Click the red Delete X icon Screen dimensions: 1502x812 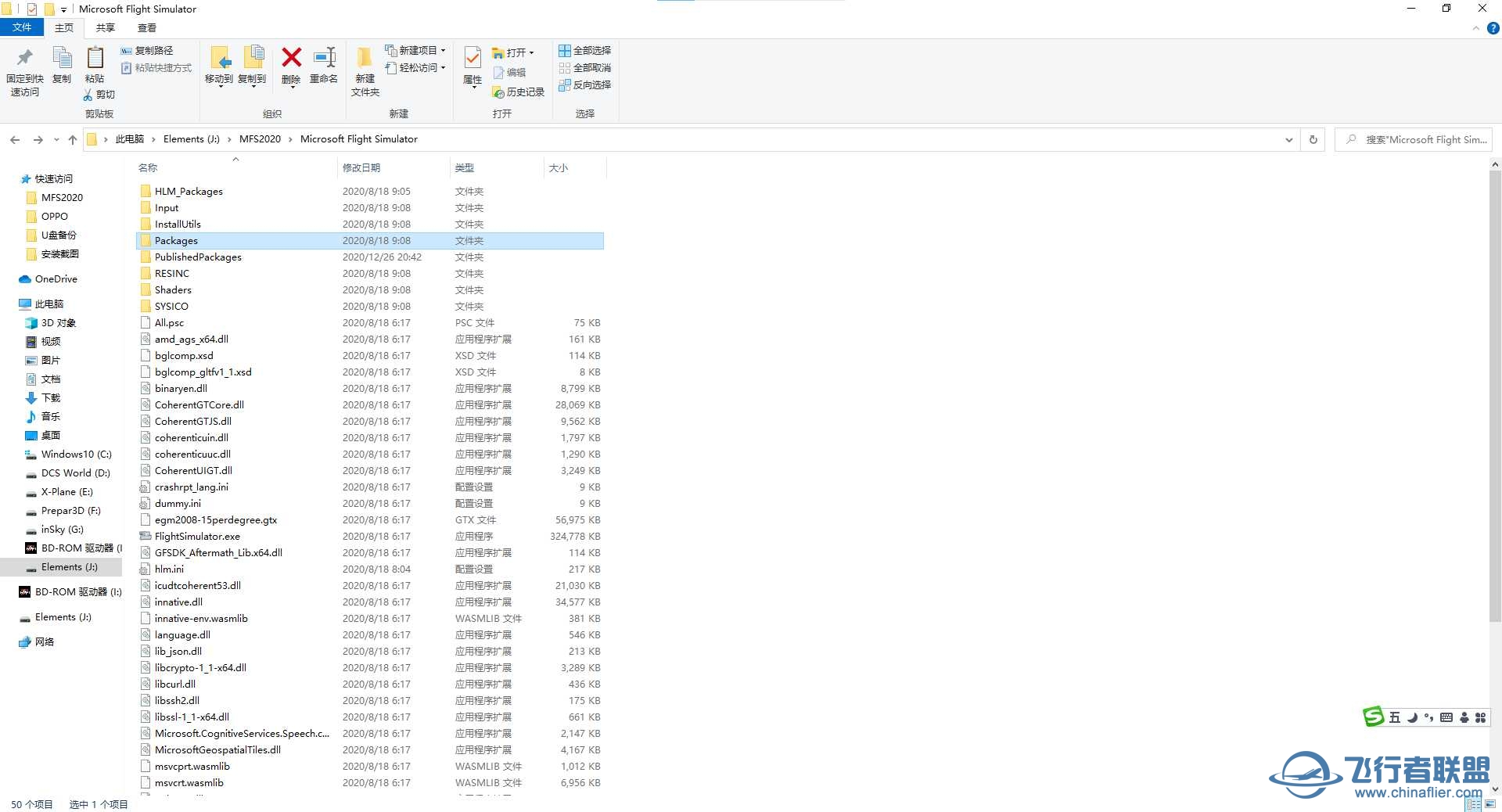pos(291,56)
